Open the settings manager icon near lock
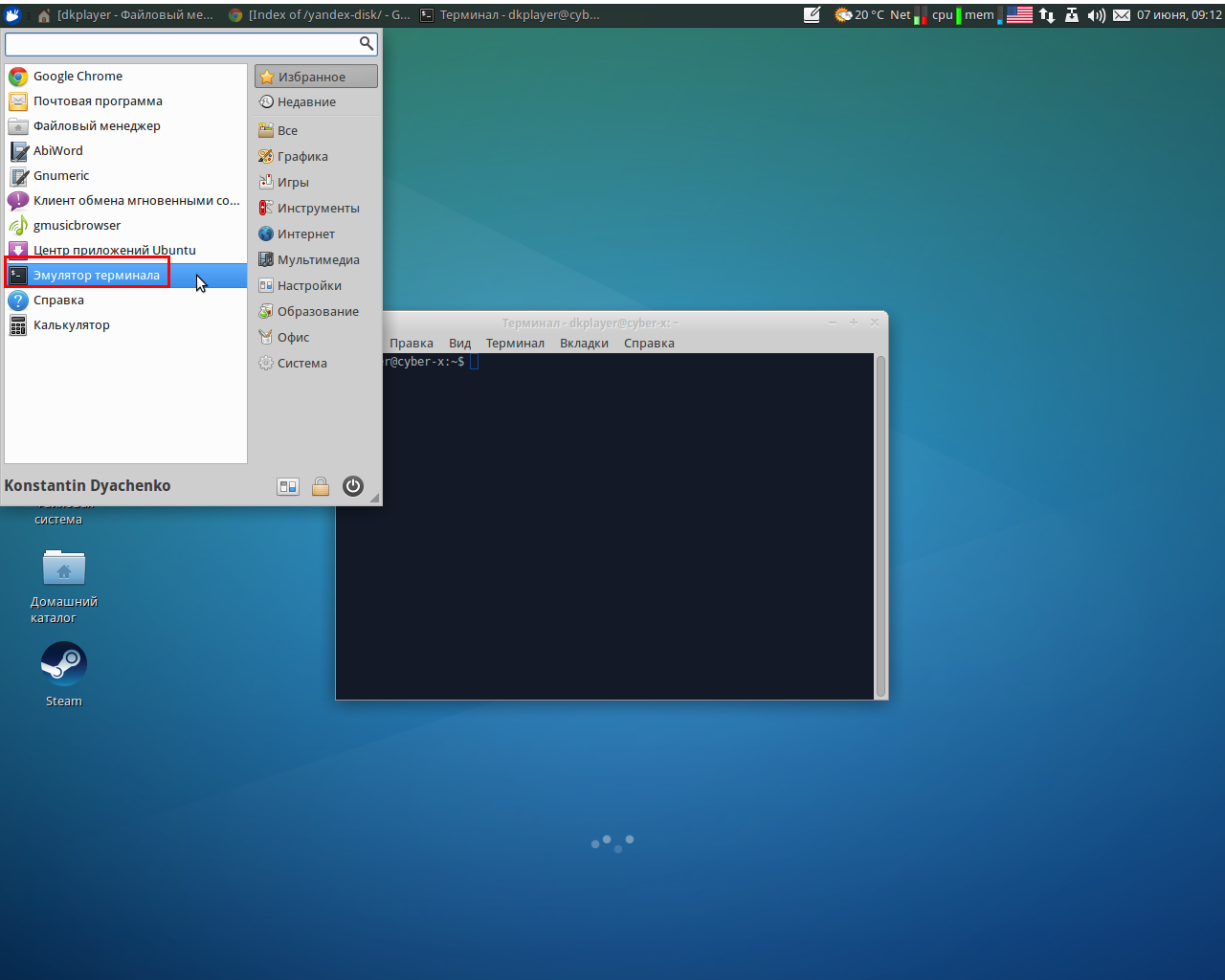Viewport: 1225px width, 980px height. tap(288, 486)
